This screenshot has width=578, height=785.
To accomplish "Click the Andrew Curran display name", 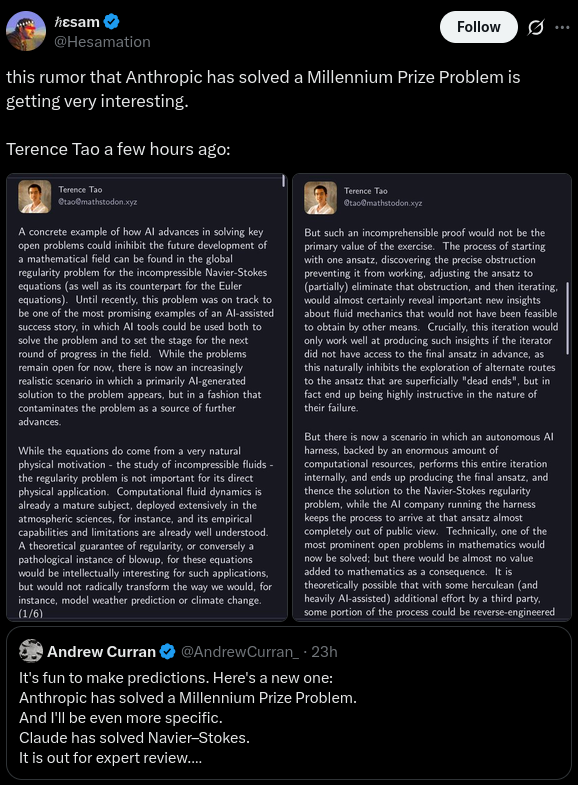I will click(x=102, y=651).
